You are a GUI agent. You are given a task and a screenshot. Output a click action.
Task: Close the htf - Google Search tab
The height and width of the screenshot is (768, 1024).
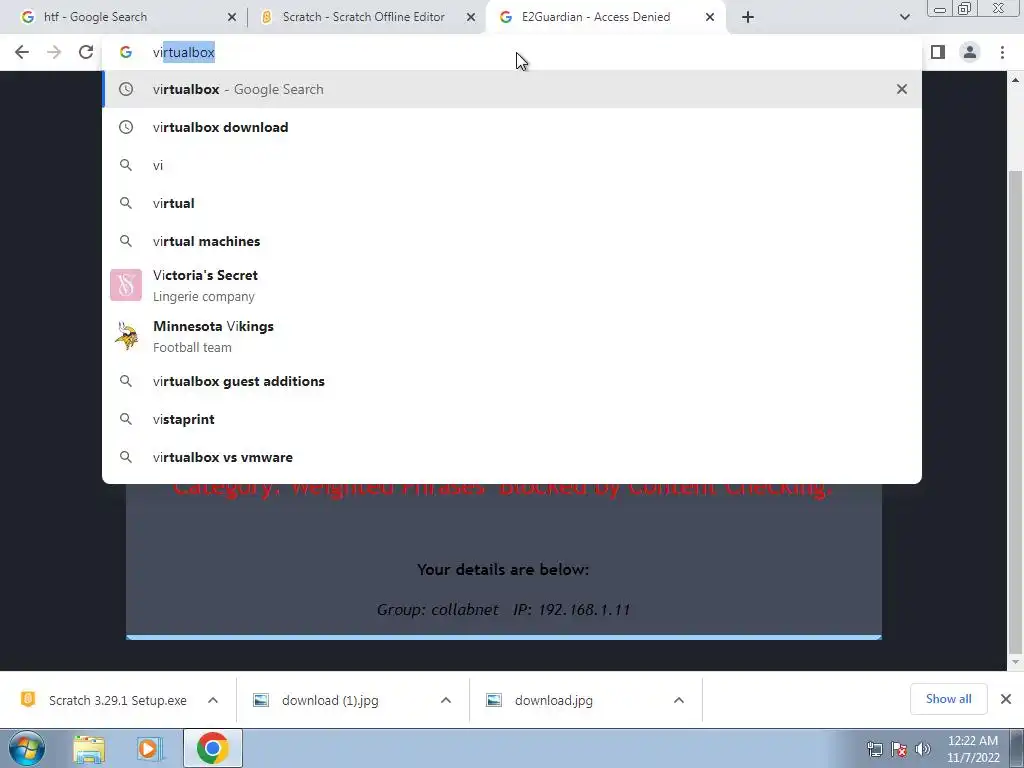(232, 18)
